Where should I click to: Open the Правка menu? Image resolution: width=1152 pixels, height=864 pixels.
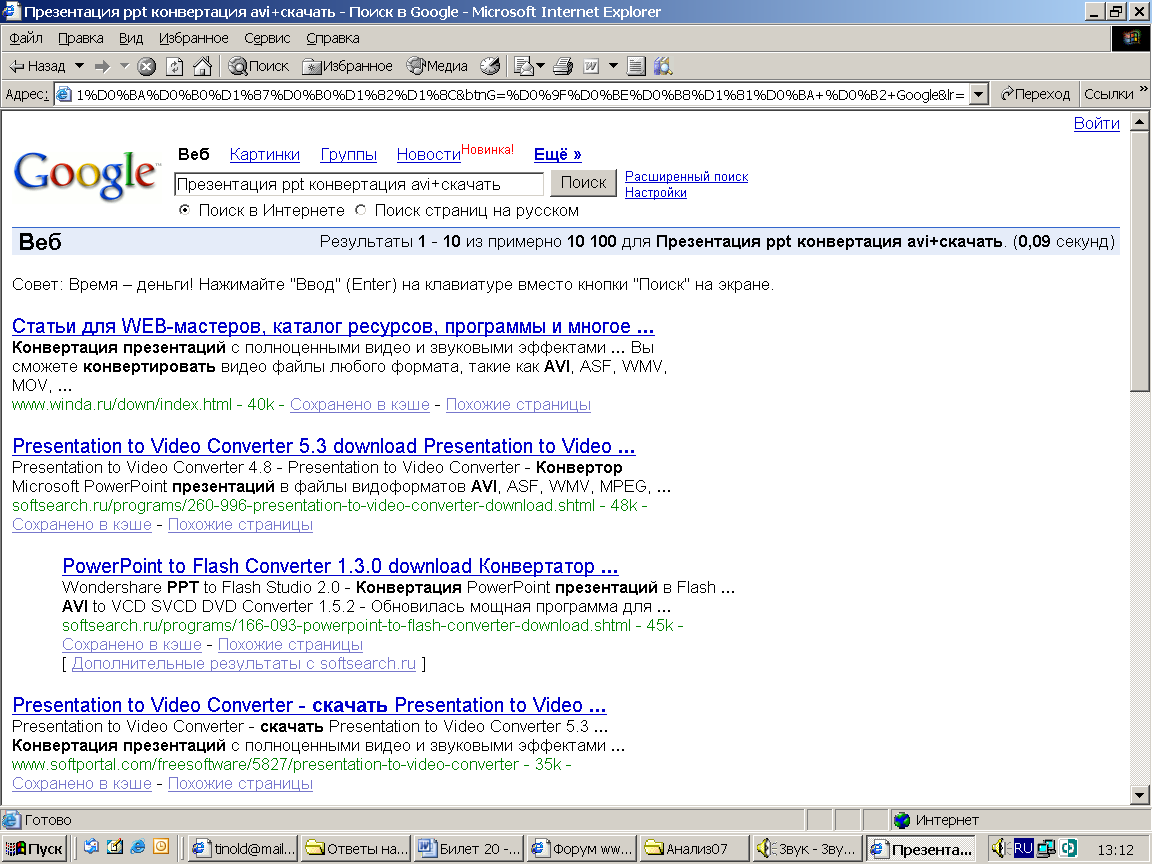click(x=81, y=38)
